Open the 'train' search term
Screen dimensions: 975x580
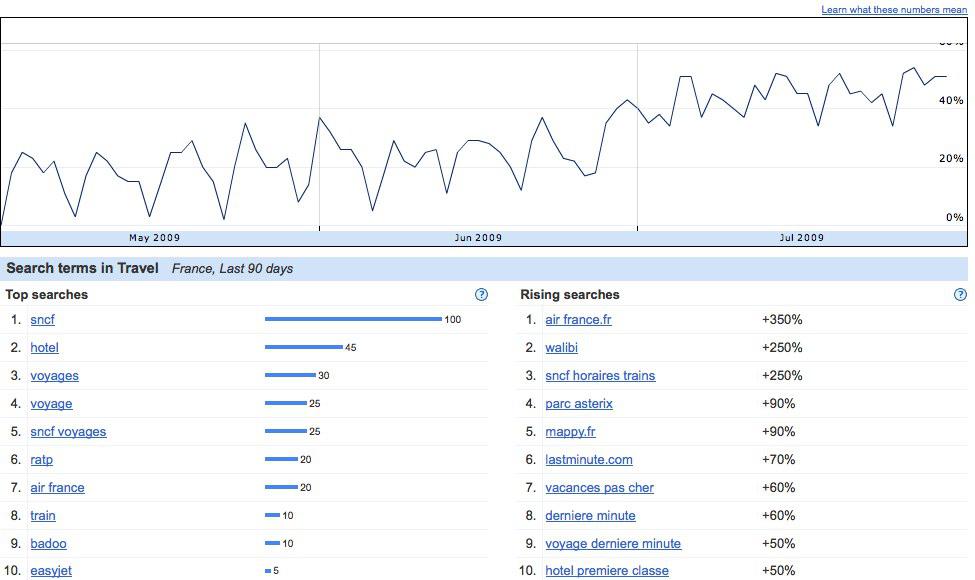click(x=43, y=515)
